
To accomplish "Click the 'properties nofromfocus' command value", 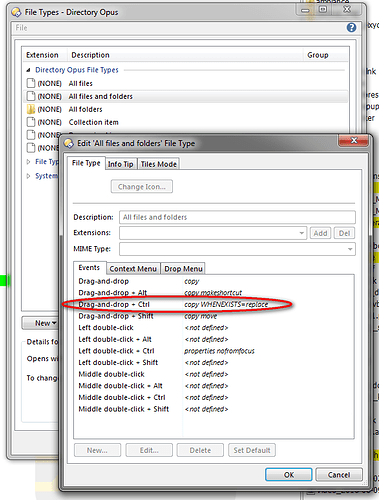I will coord(219,351).
